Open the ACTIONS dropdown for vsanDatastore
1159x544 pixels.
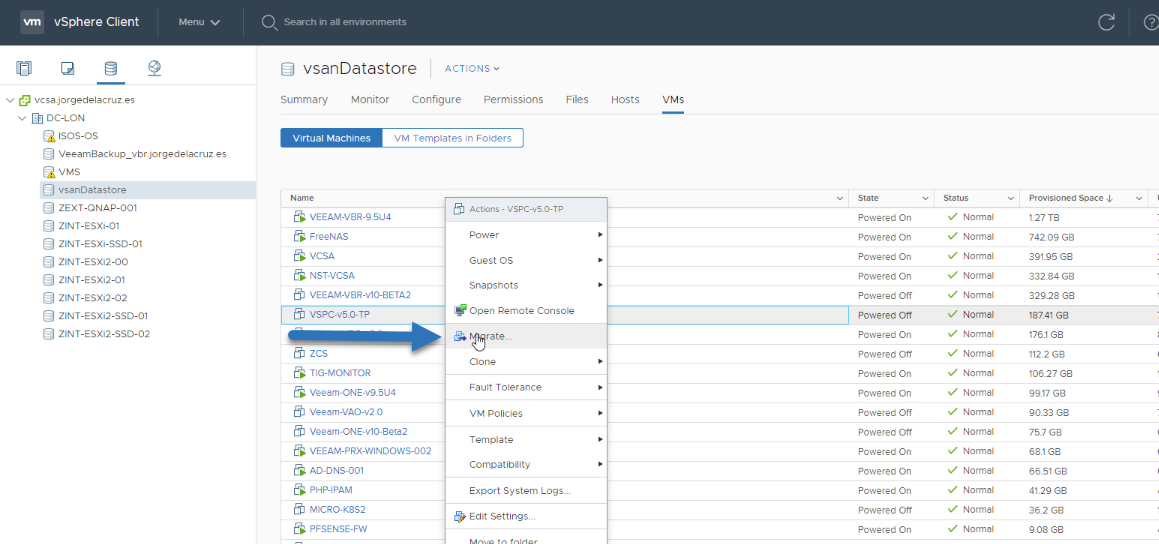pos(472,69)
